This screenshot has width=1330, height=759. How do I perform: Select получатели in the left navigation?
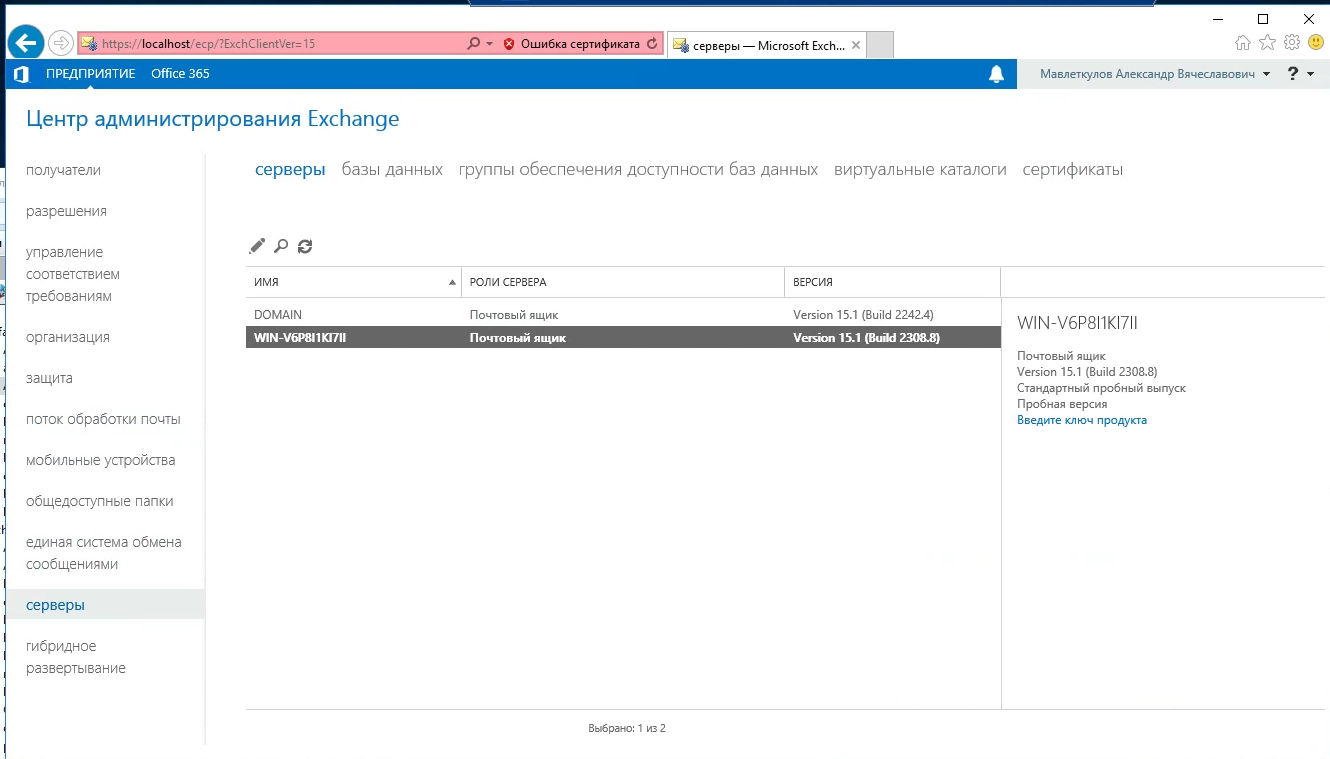tap(63, 170)
